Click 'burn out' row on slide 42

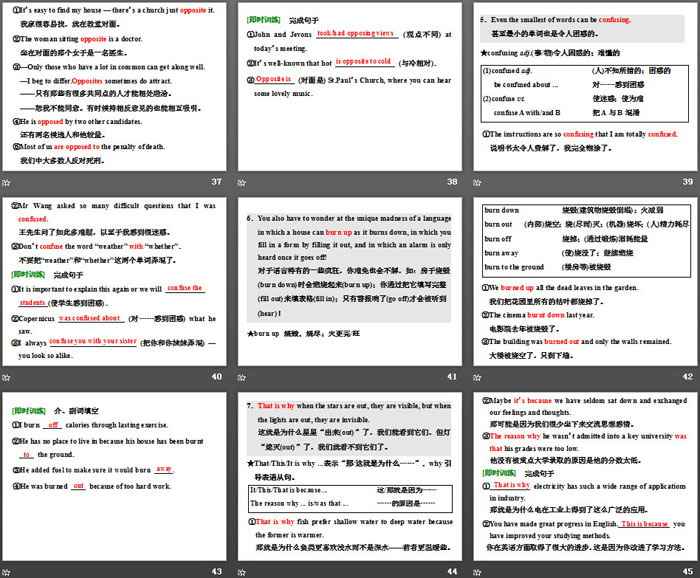(x=586, y=225)
